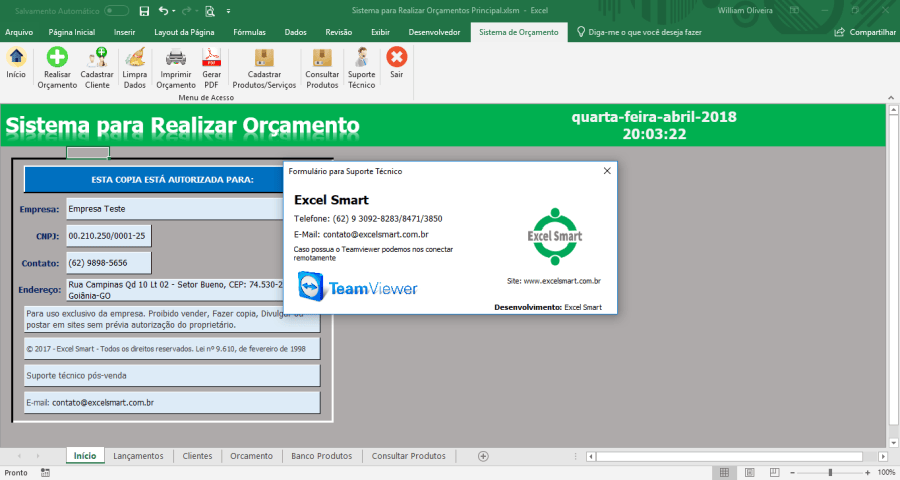Click the Imprimir Orçamento printer icon
The height and width of the screenshot is (480, 900).
[176, 57]
